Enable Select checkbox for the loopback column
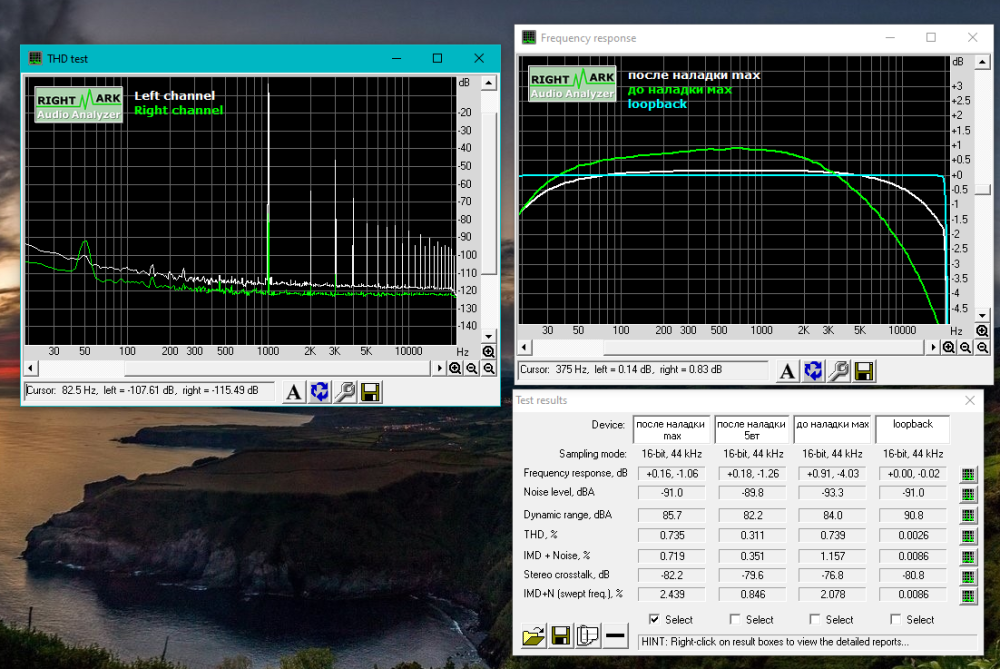This screenshot has width=1000, height=669. 896,620
